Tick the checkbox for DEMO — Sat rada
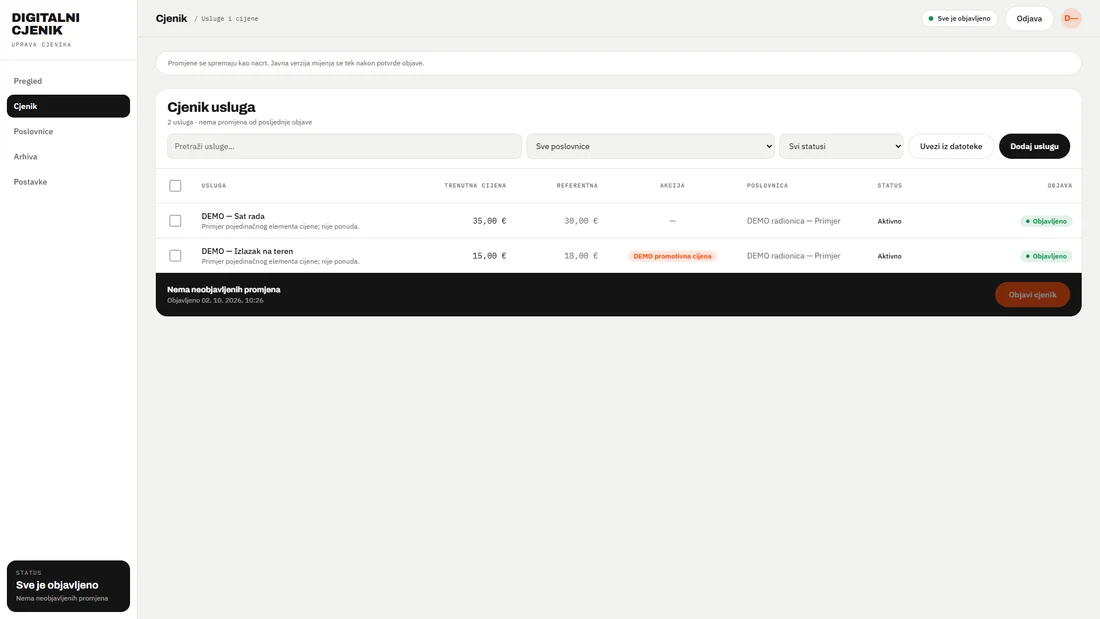The height and width of the screenshot is (619, 1100). coord(175,221)
